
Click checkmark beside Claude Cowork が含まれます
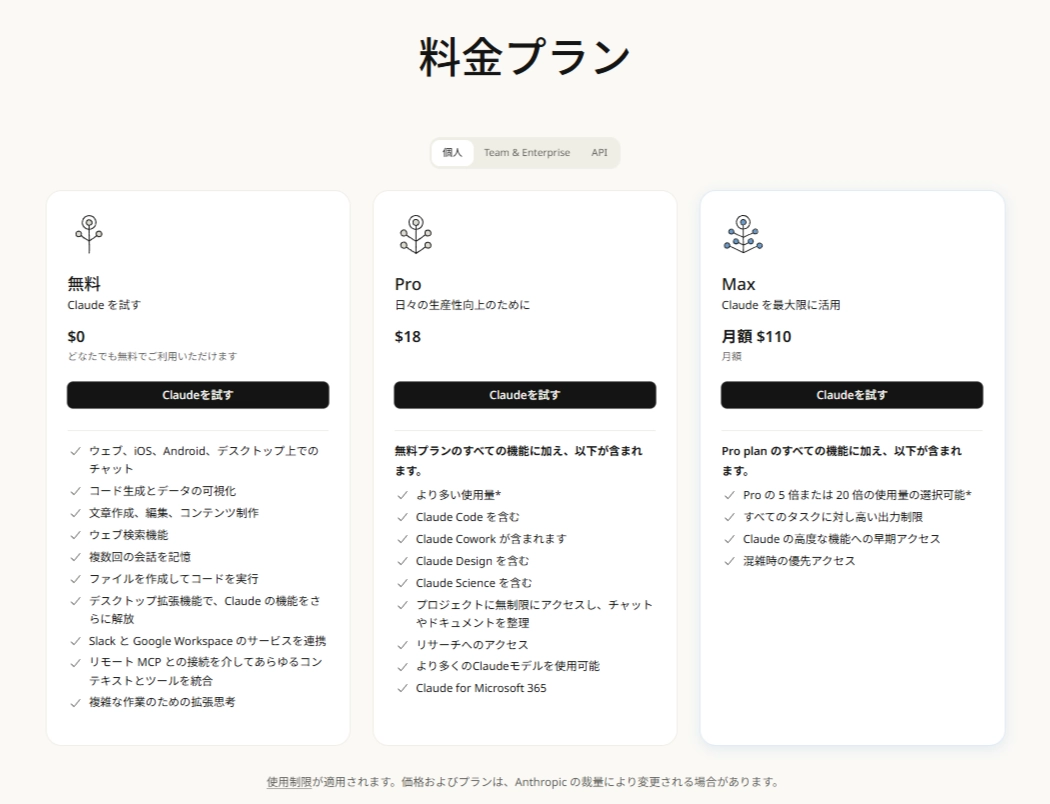pos(402,540)
